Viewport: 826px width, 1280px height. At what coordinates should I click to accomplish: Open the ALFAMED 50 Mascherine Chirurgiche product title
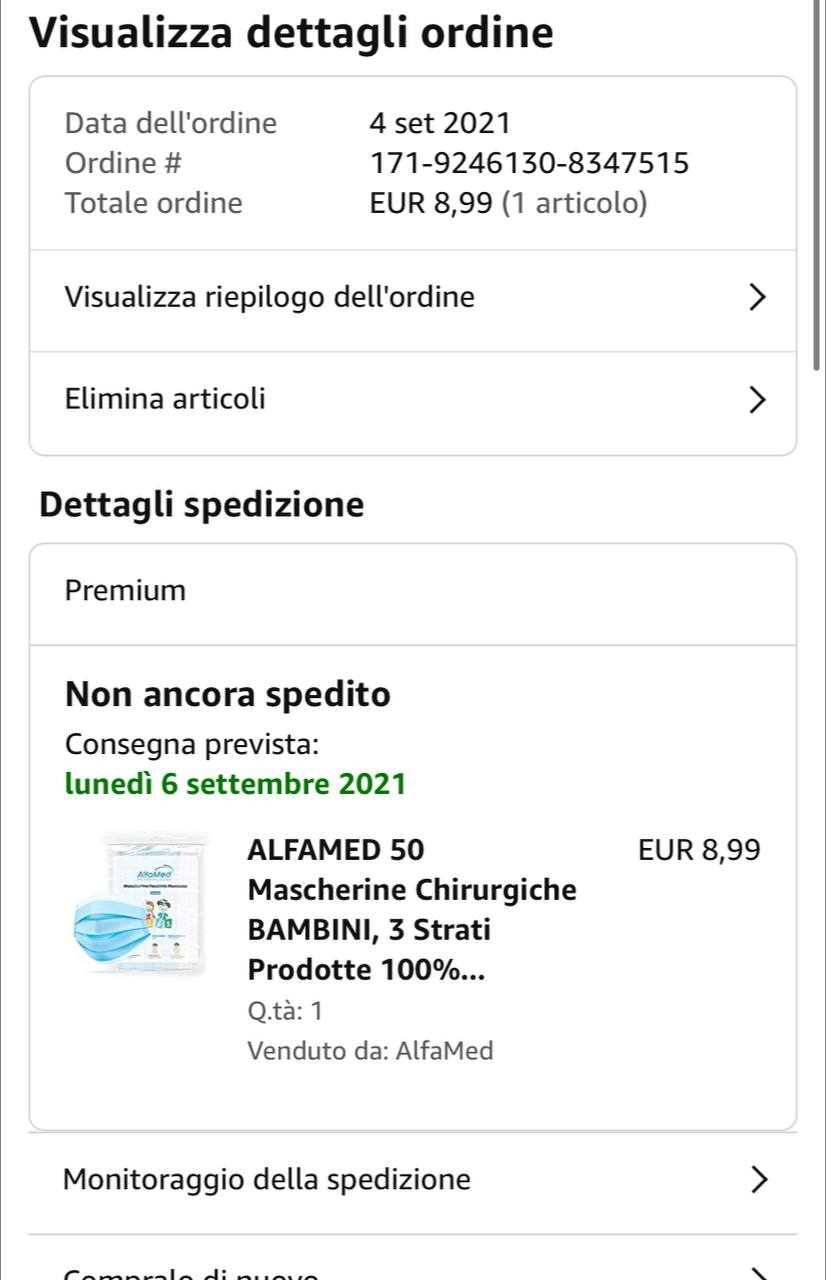(x=412, y=910)
